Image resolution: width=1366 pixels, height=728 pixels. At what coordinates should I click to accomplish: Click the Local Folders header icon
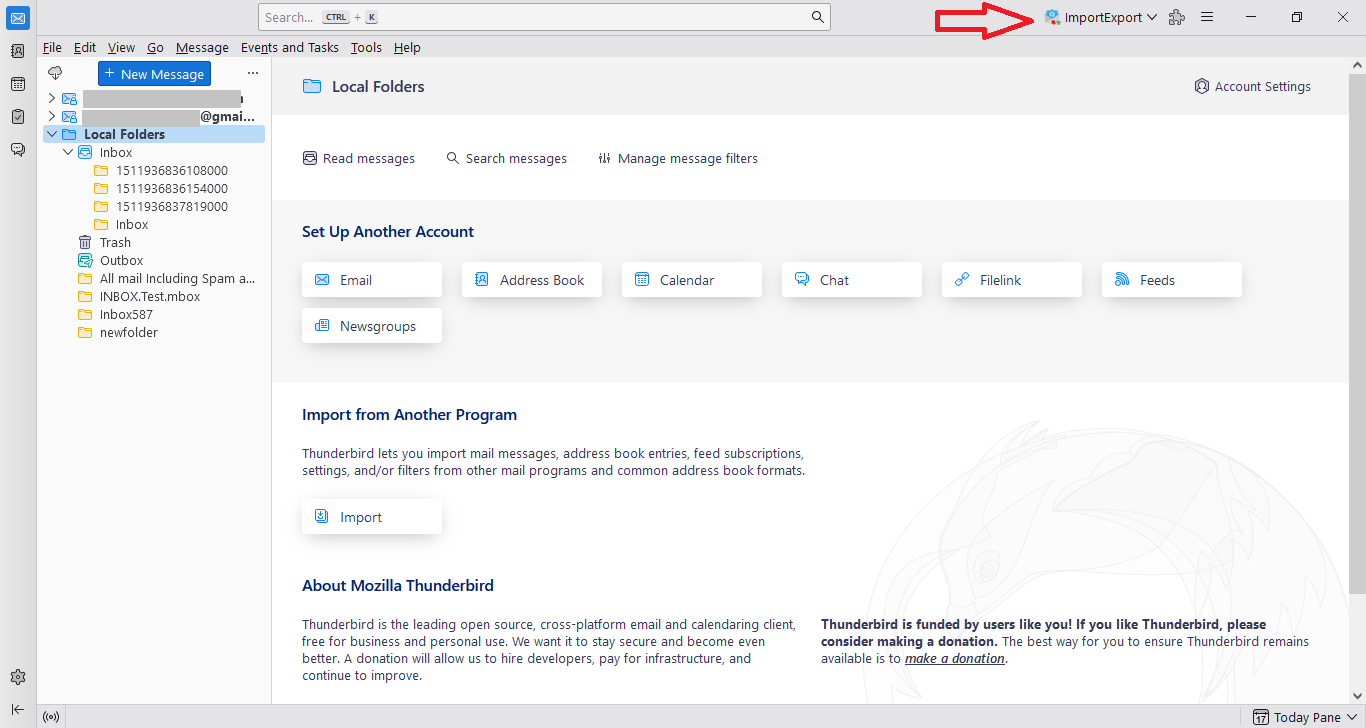[312, 86]
